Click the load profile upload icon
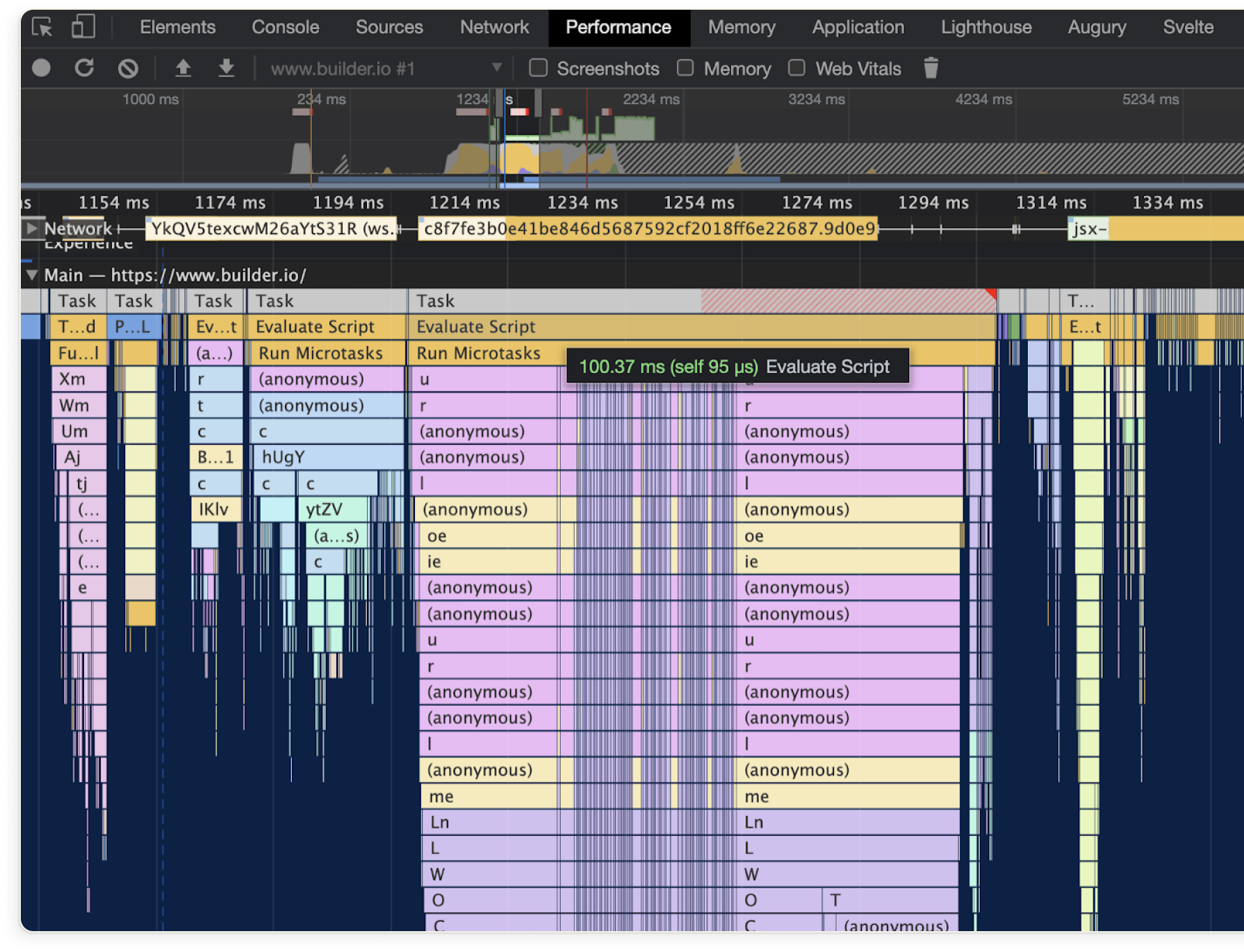Screen dimensions: 1244x952 183,68
